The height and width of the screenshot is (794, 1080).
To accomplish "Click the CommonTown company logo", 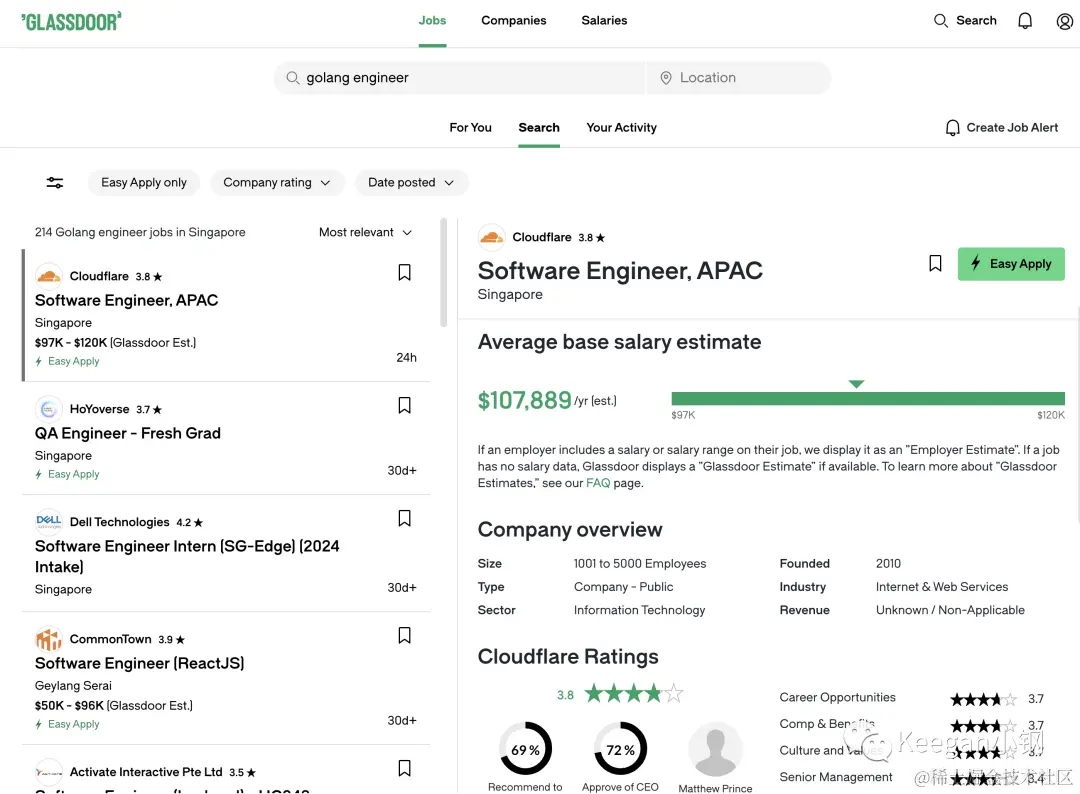I will pos(49,639).
